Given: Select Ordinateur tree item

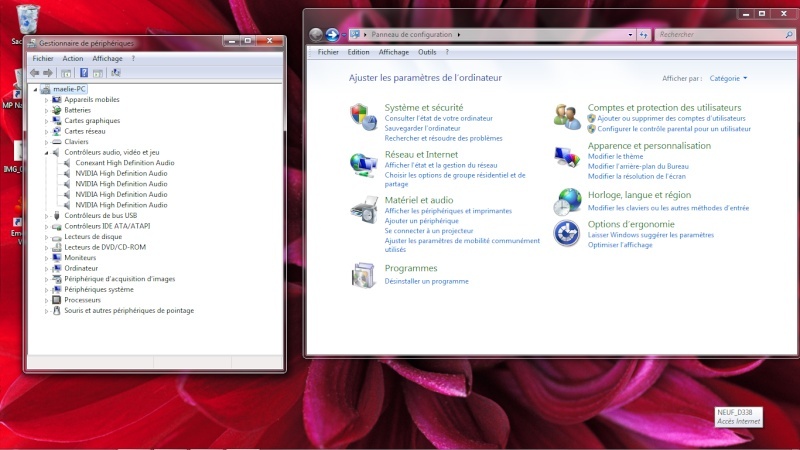Looking at the screenshot, I should click(x=81, y=268).
